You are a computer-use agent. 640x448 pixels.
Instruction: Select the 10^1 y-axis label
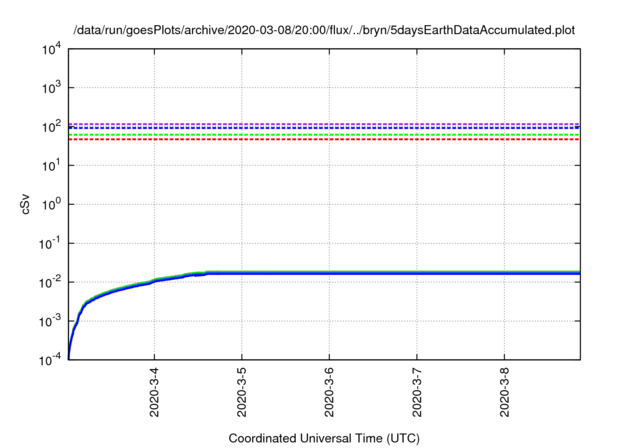pyautogui.click(x=52, y=165)
